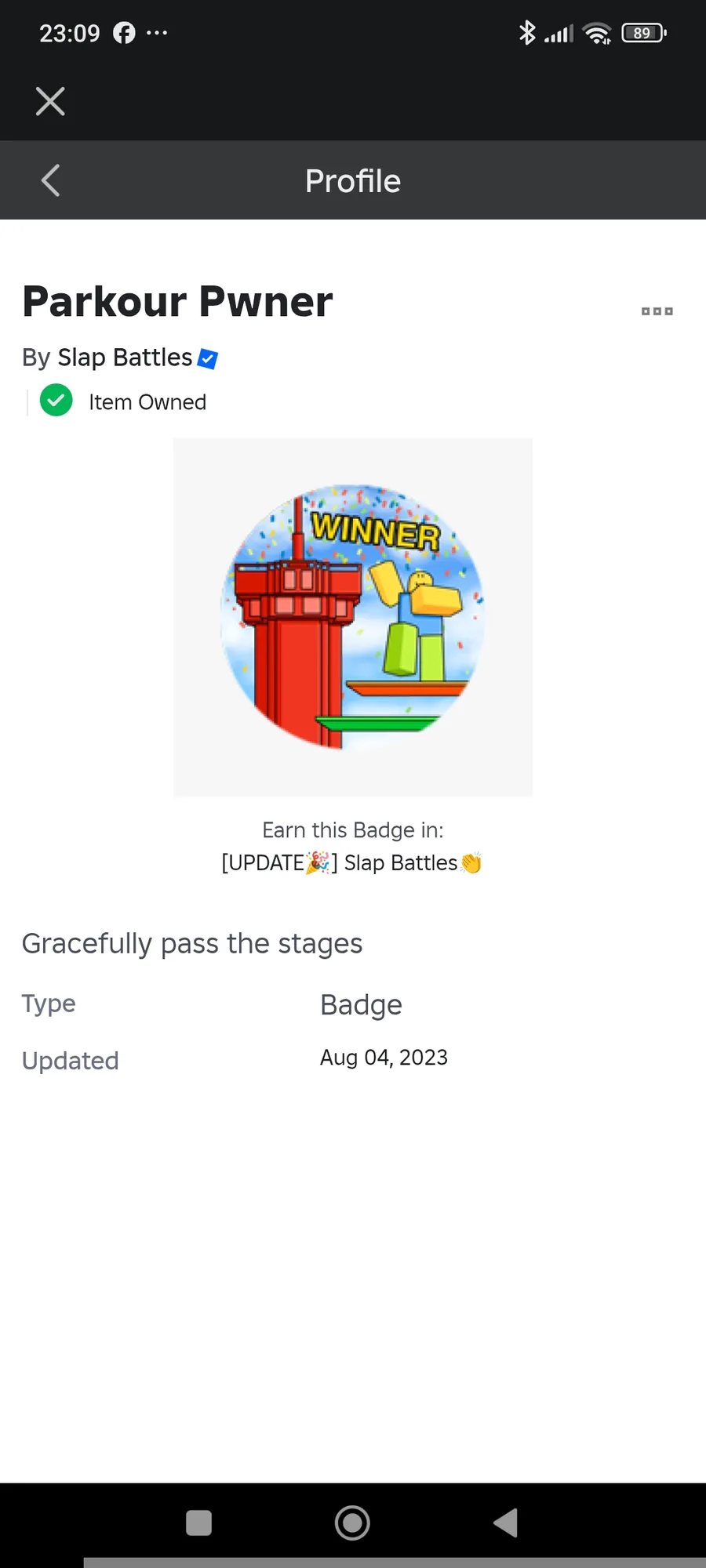Tap the cellular signal strength icon

point(559,34)
